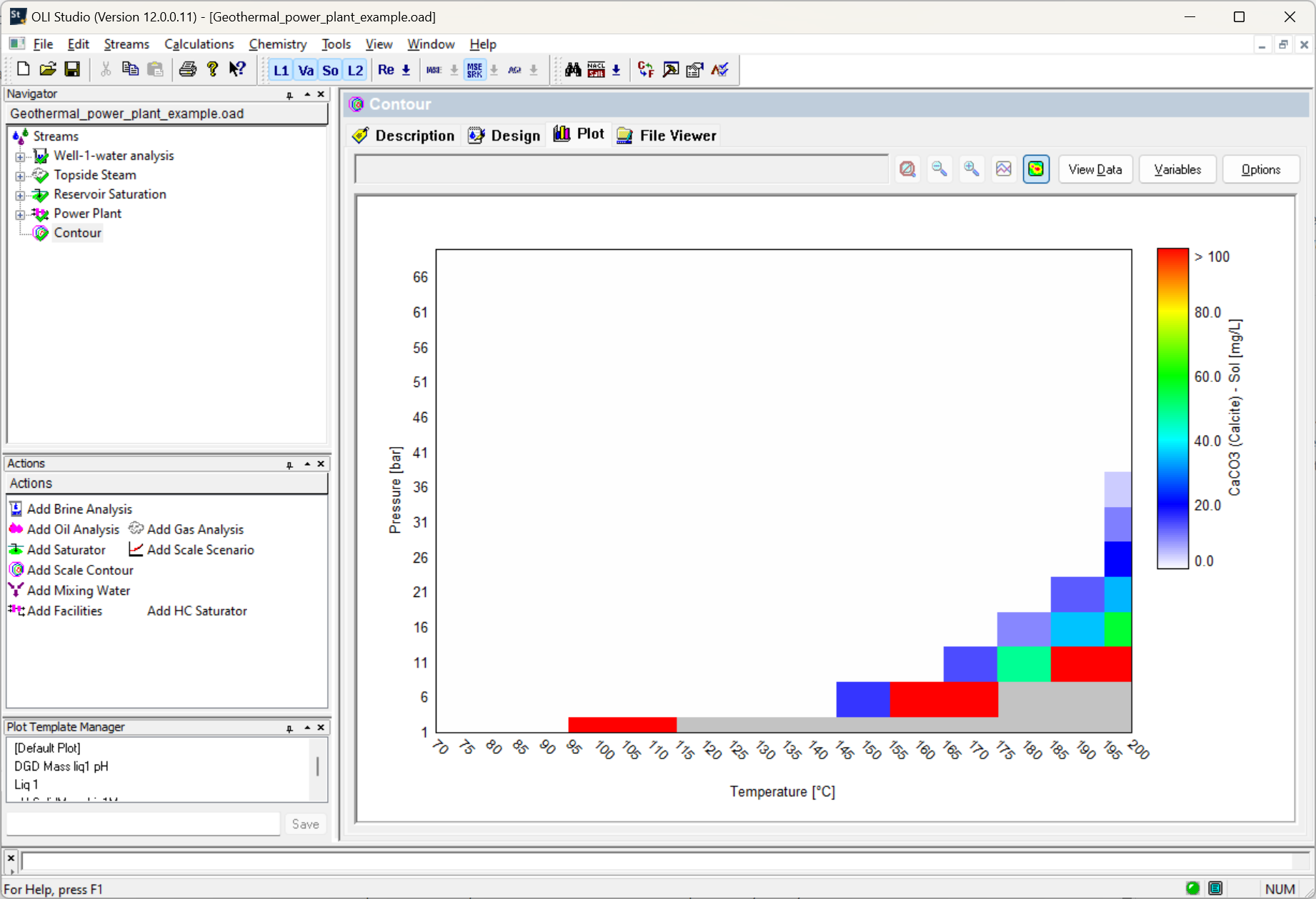Expand the Power Plant tree node
The height and width of the screenshot is (899, 1316).
click(x=20, y=214)
